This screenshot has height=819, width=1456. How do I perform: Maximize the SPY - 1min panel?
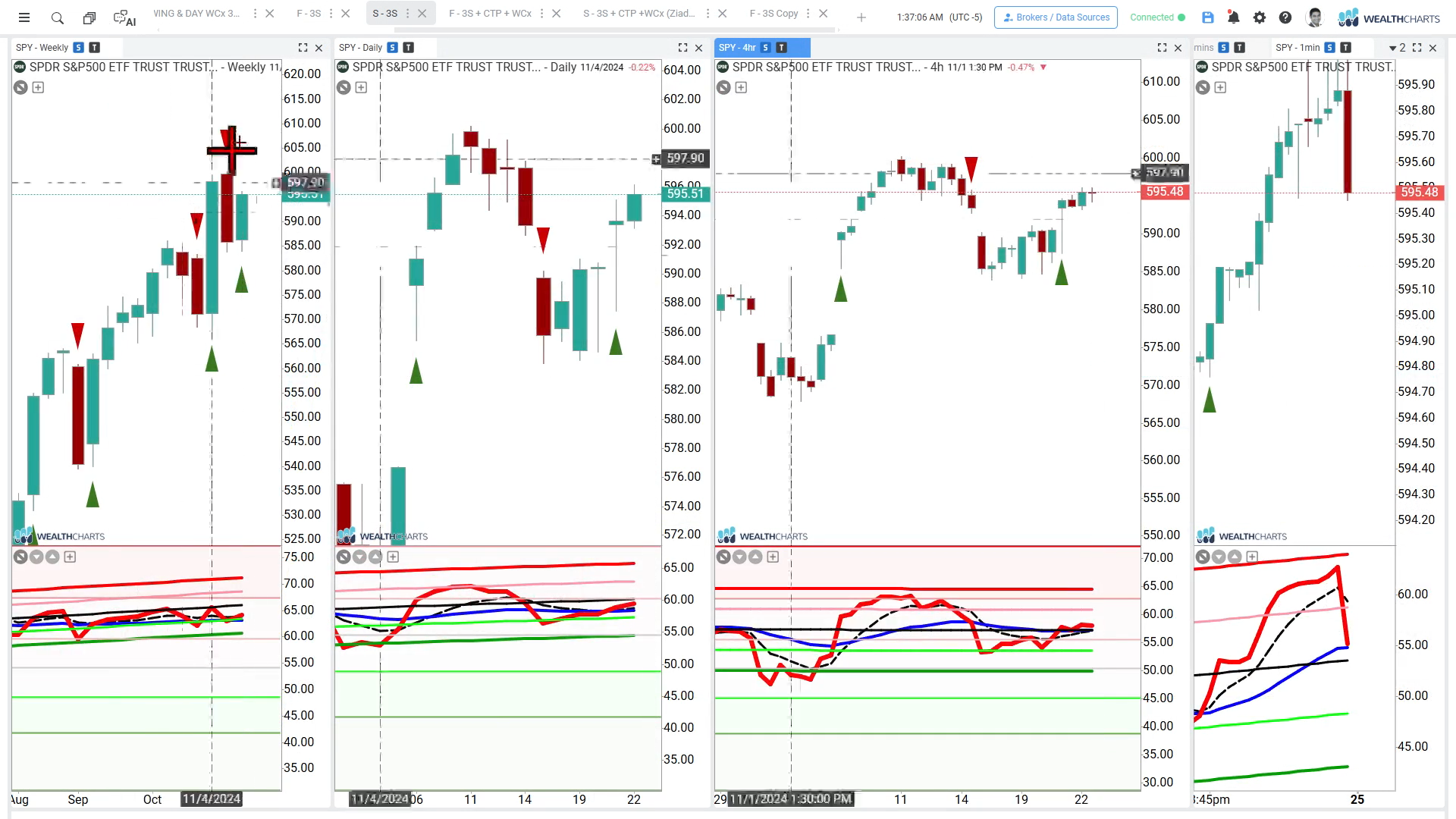click(x=1417, y=48)
